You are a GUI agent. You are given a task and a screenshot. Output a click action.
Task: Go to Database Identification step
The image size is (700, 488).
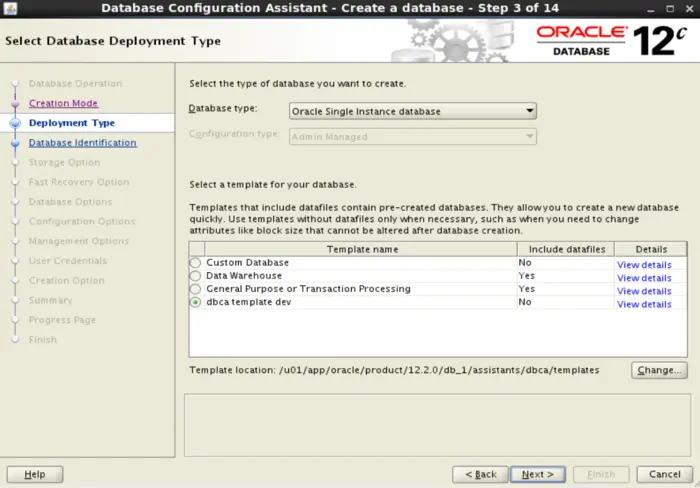83,142
